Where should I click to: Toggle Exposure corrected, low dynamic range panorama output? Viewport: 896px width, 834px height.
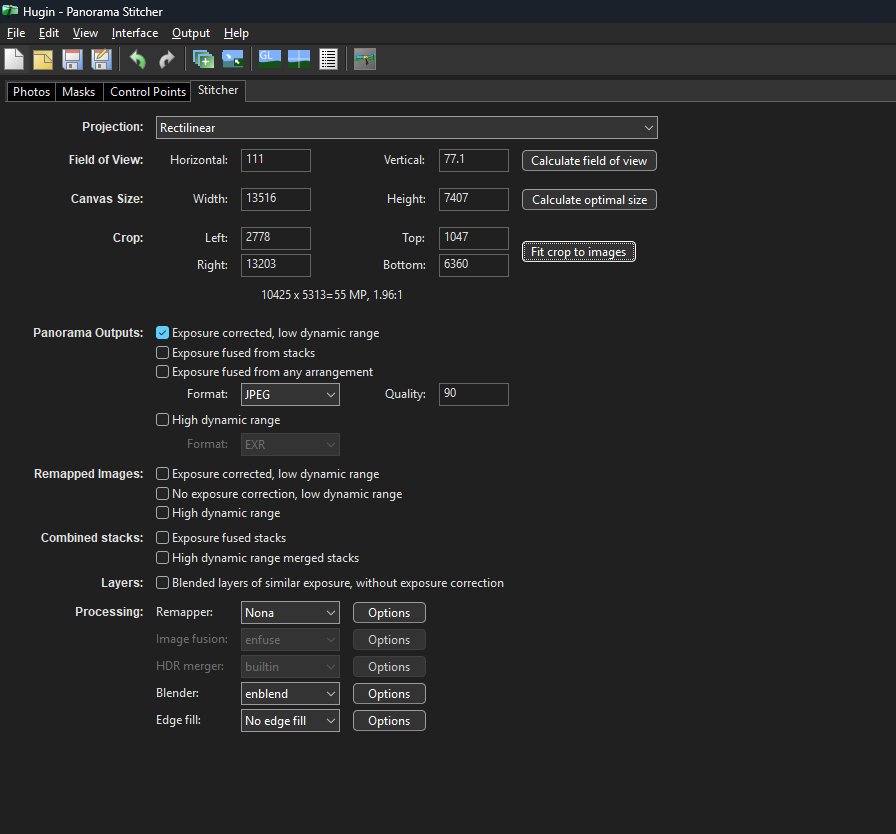point(162,333)
